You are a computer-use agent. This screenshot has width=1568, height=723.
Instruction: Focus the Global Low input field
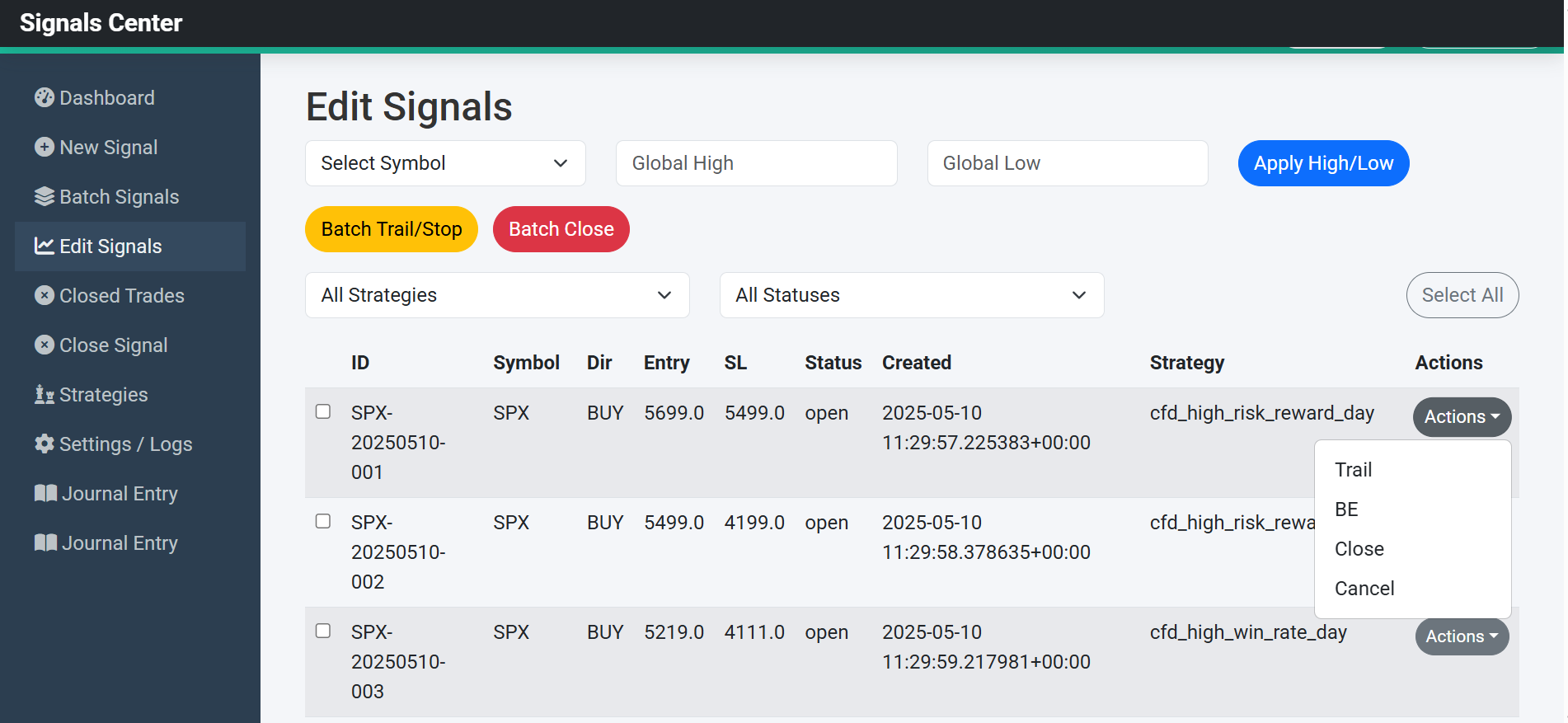point(1068,163)
